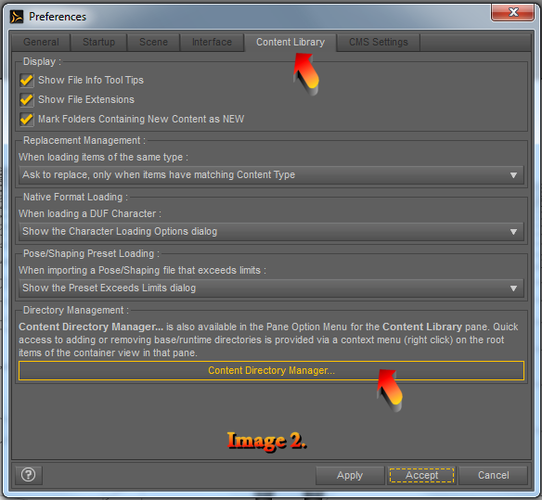Click the Accept button
This screenshot has width=542, height=500.
coord(422,475)
